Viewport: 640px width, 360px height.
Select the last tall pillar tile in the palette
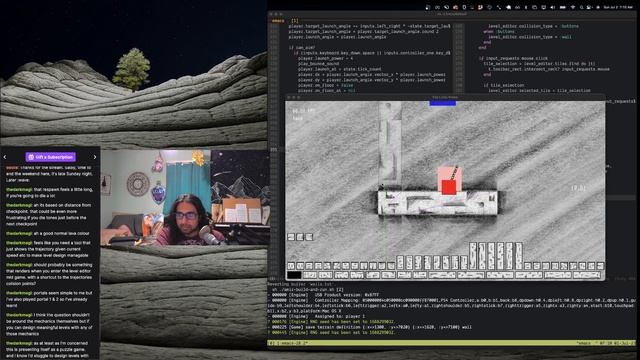(519, 256)
